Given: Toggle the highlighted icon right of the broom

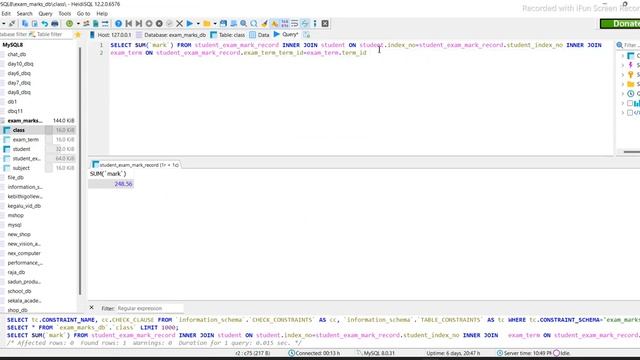Looking at the screenshot, I should click(x=274, y=24).
